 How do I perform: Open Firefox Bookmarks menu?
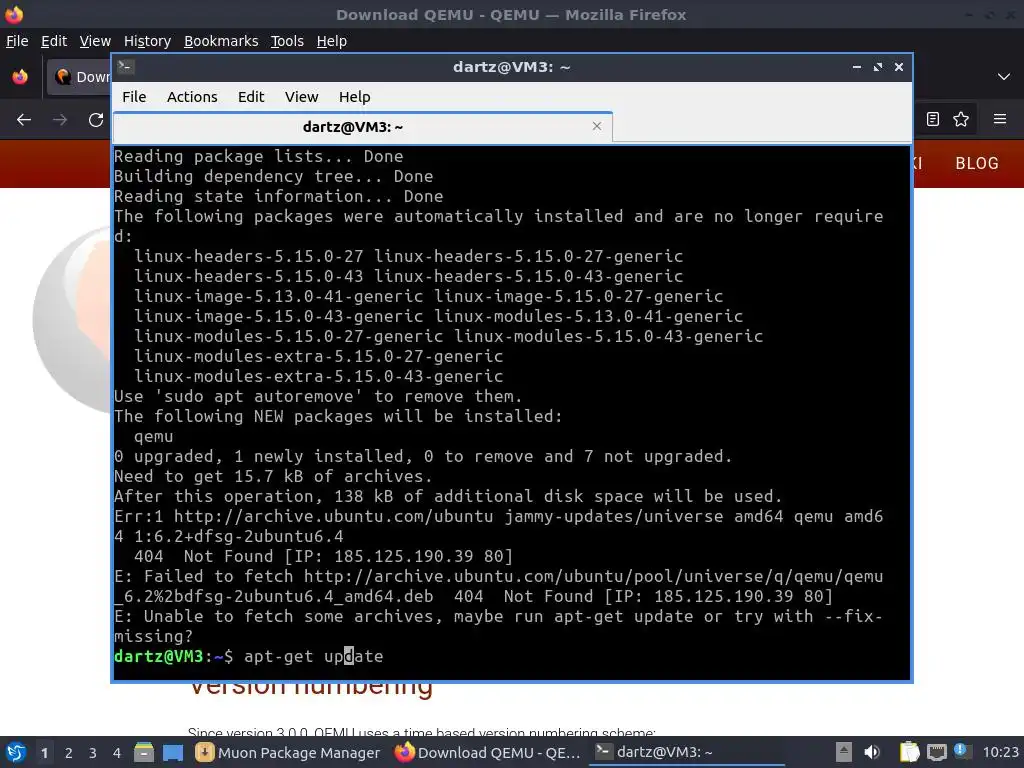pos(221,41)
